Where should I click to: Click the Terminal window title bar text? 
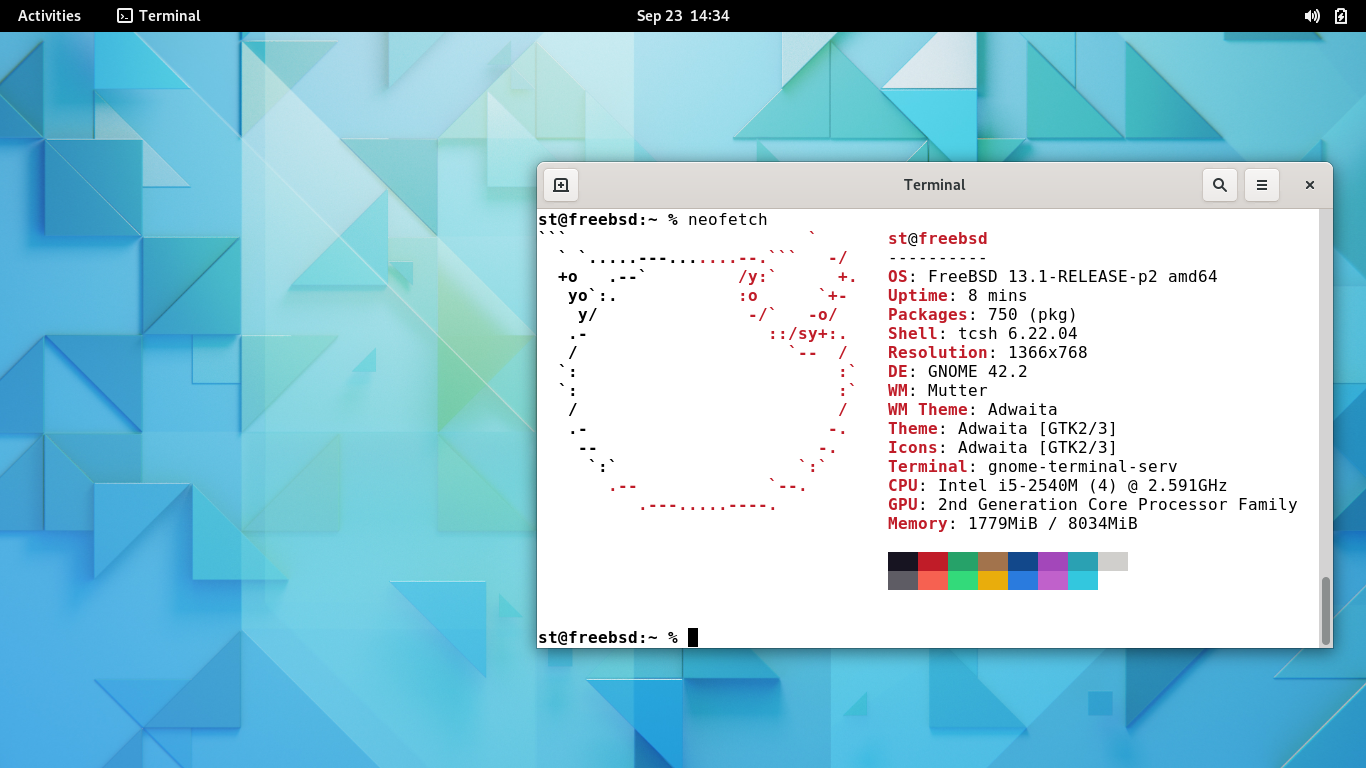934,185
